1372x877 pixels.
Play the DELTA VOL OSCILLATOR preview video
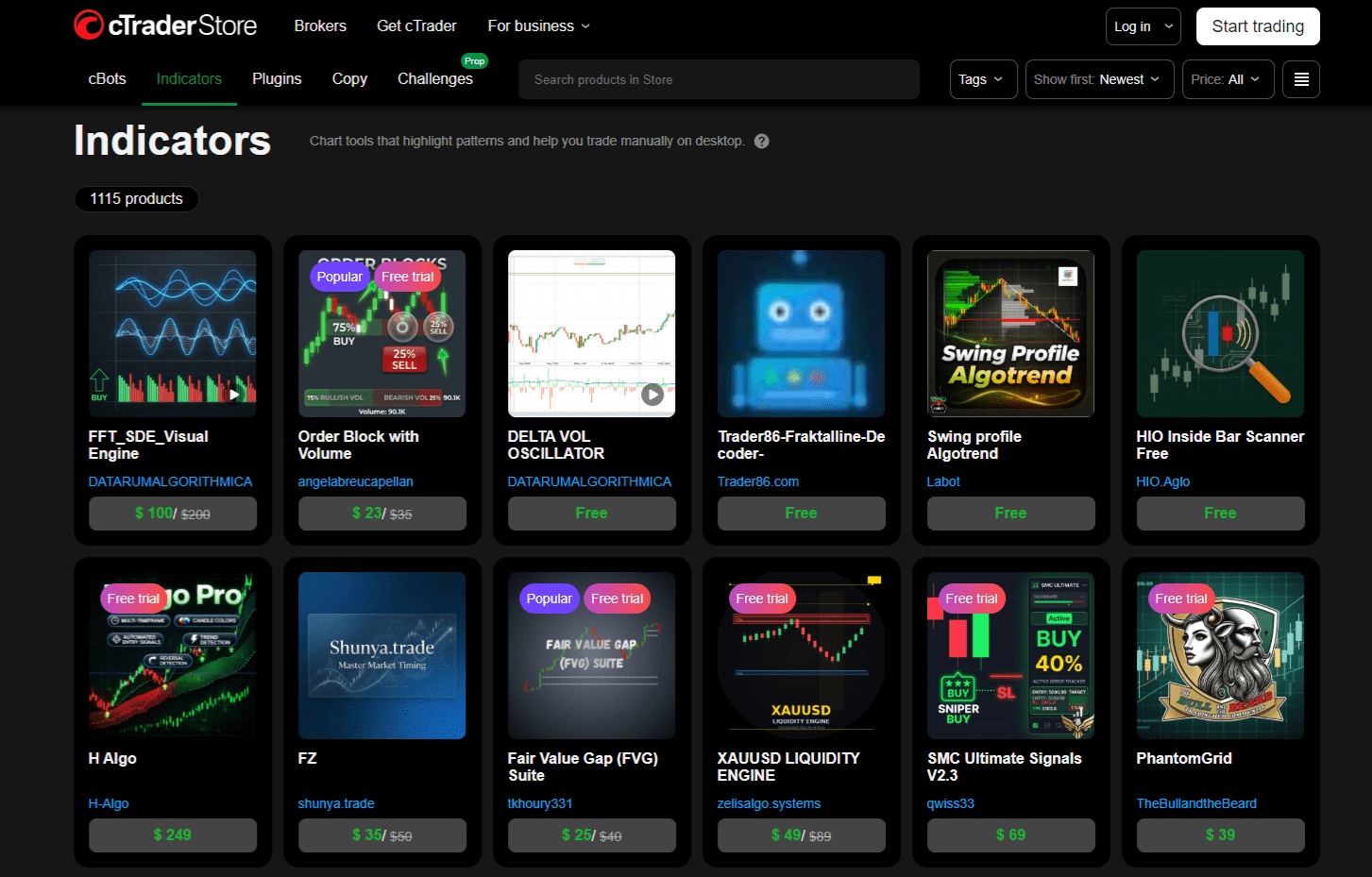point(652,395)
